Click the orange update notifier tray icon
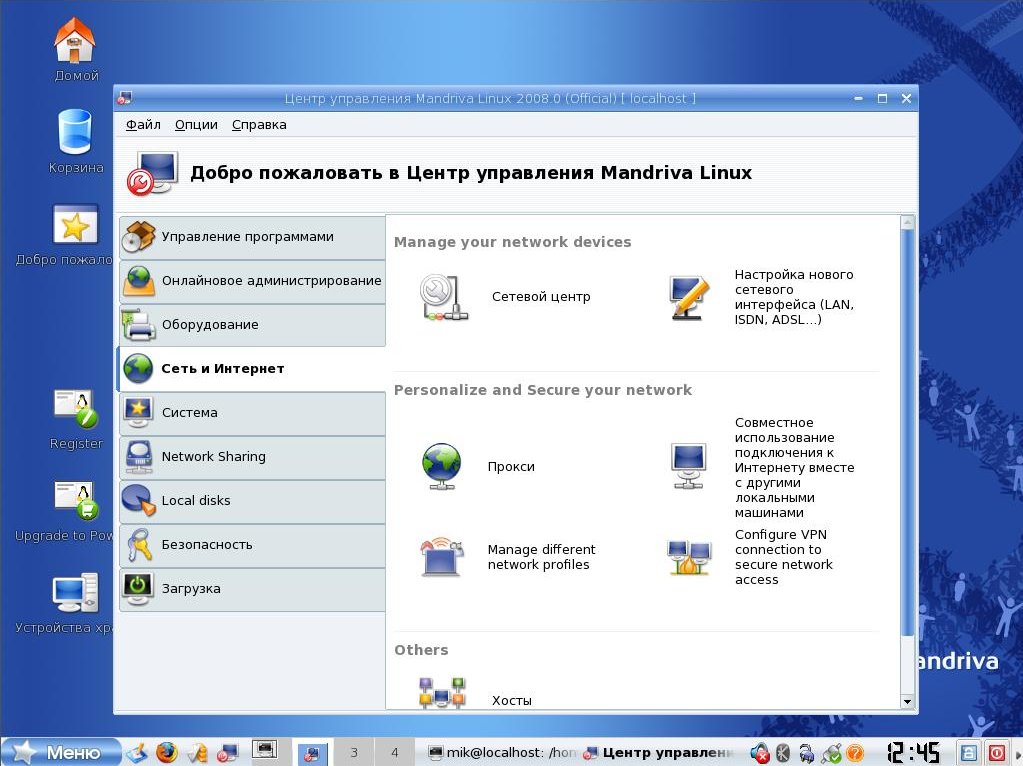Screen dimensions: 1023x766 point(855,754)
